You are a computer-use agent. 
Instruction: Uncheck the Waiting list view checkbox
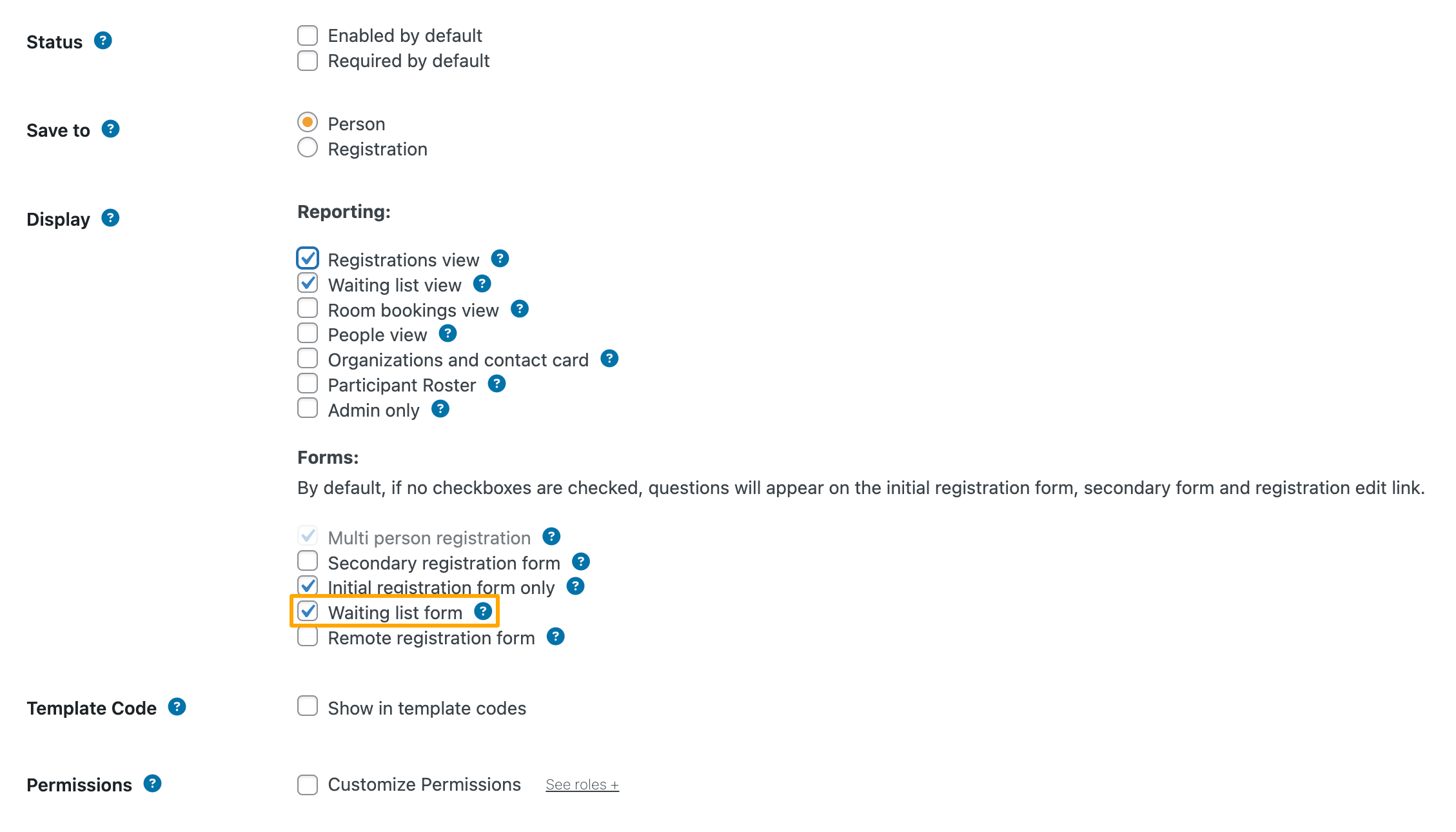point(308,283)
